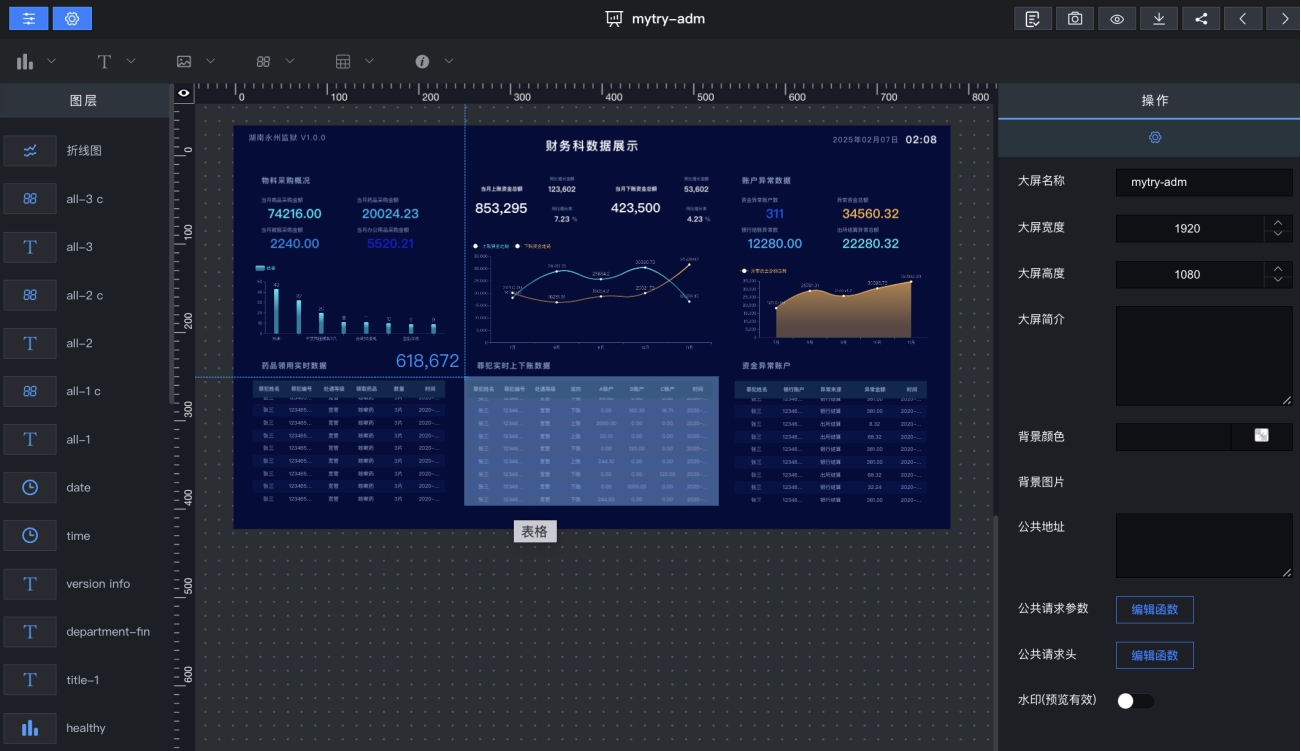Open the text components dropdown
The height and width of the screenshot is (751, 1301).
click(x=116, y=61)
